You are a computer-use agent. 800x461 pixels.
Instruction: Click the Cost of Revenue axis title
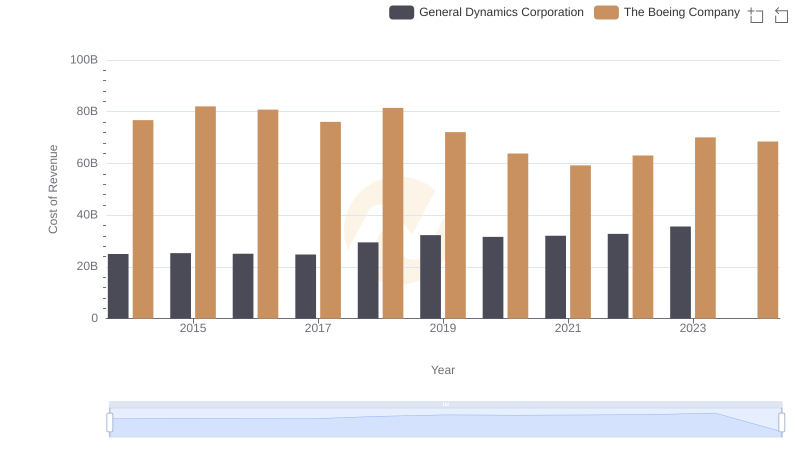tap(53, 189)
